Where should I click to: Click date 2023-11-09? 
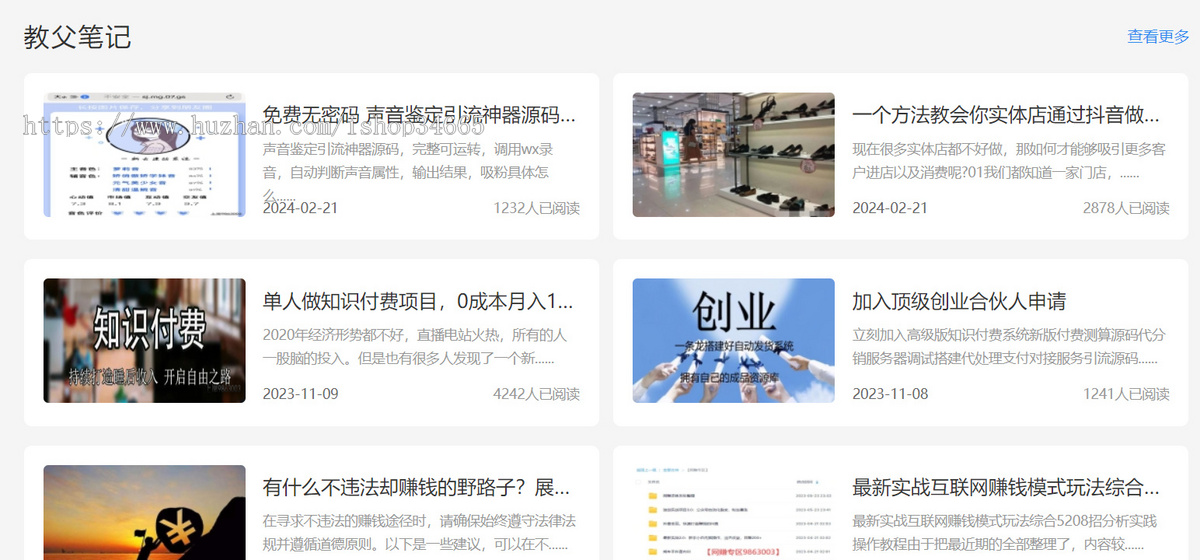pos(300,394)
